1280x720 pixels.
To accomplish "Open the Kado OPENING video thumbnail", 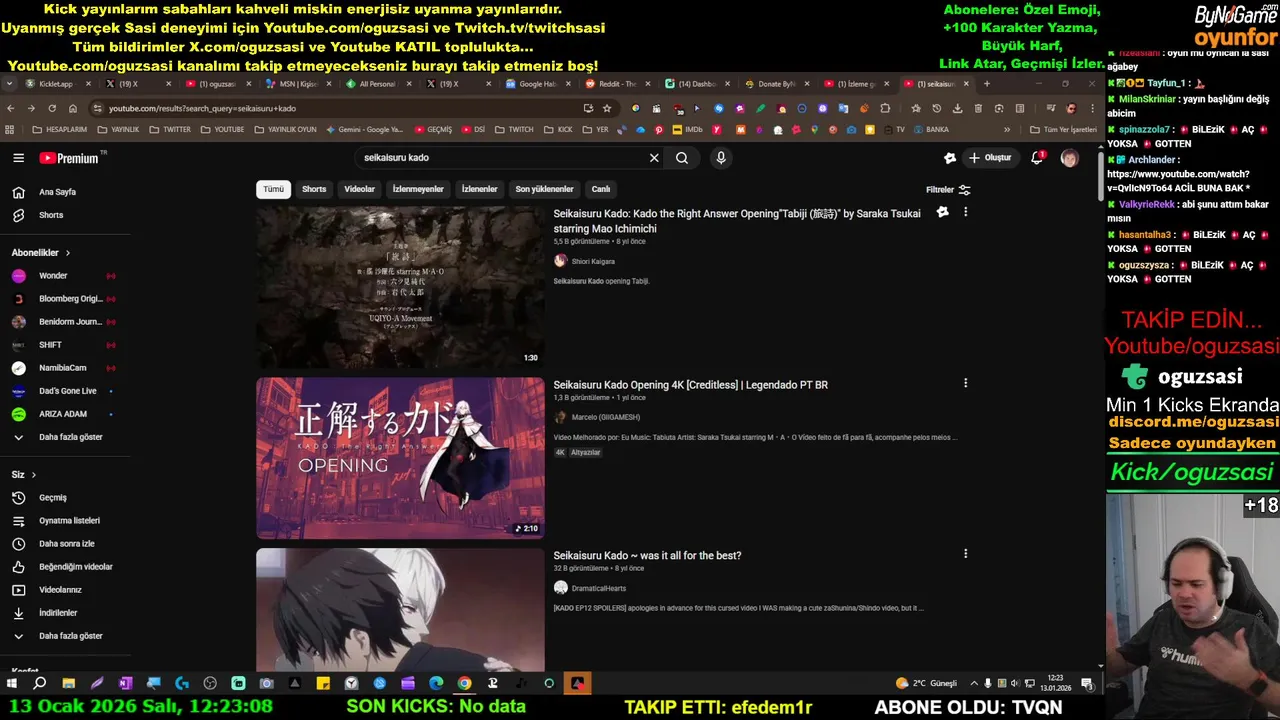I will [400, 458].
